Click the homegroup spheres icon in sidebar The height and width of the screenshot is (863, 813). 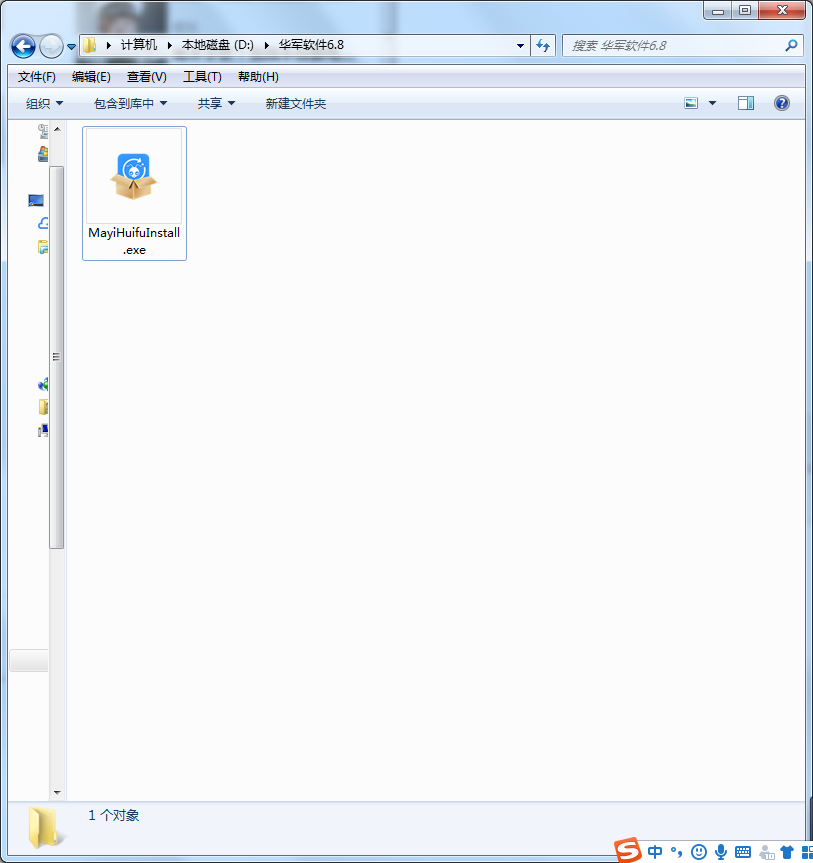pyautogui.click(x=43, y=384)
